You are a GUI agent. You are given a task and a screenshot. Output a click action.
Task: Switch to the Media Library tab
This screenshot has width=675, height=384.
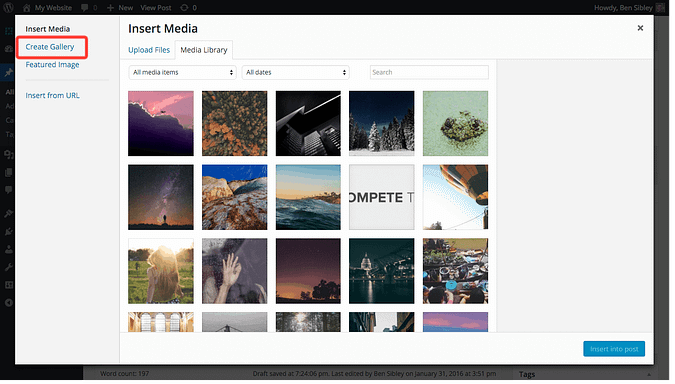pyautogui.click(x=204, y=50)
